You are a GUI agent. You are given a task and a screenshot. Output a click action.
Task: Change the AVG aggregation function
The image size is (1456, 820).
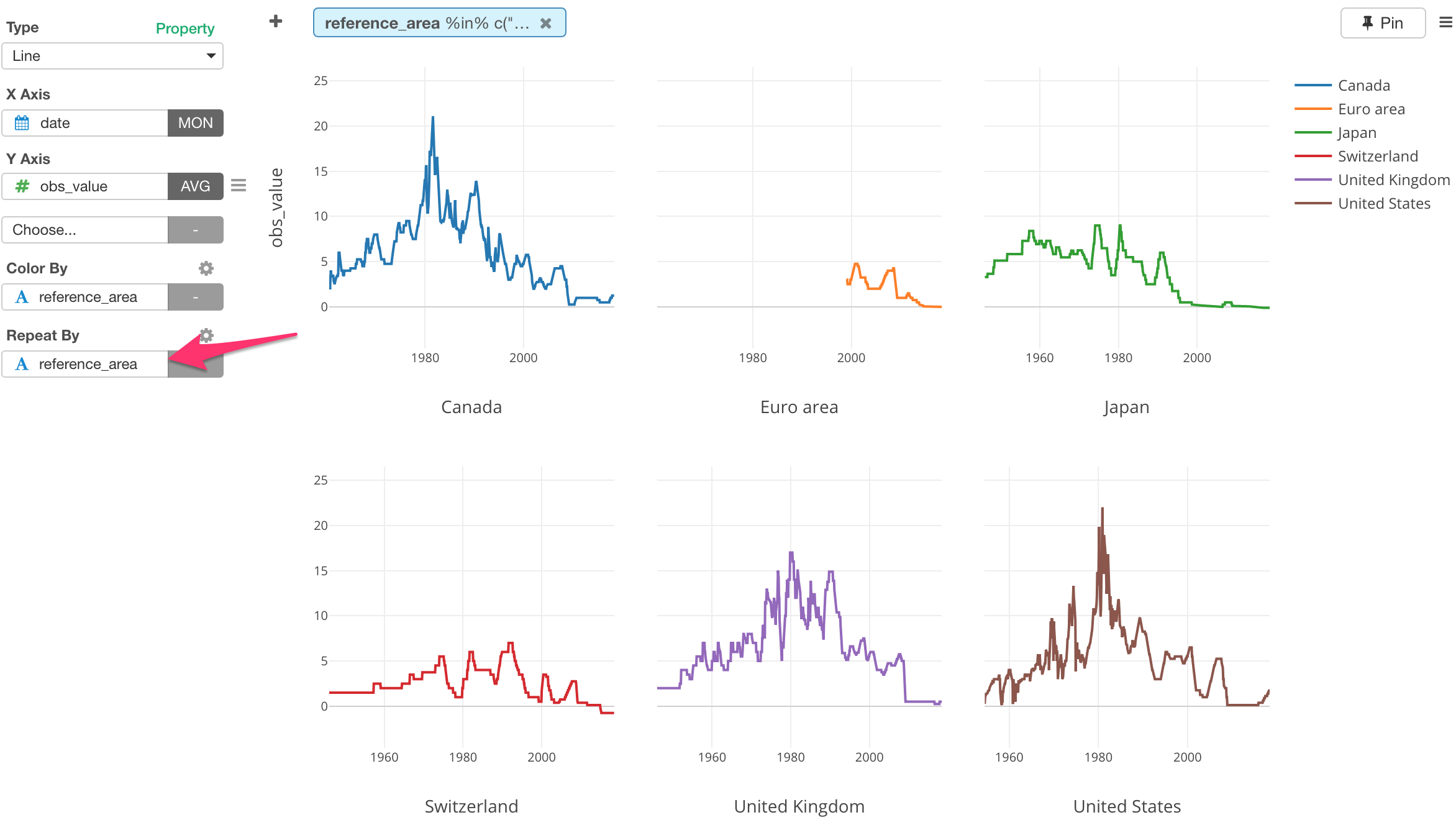tap(196, 186)
